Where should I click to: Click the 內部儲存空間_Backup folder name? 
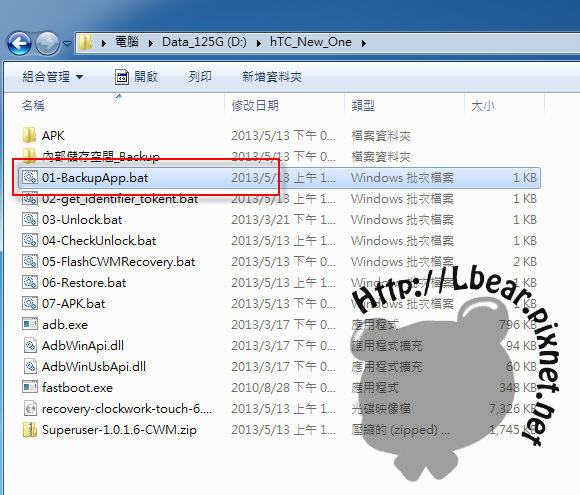[x=101, y=156]
